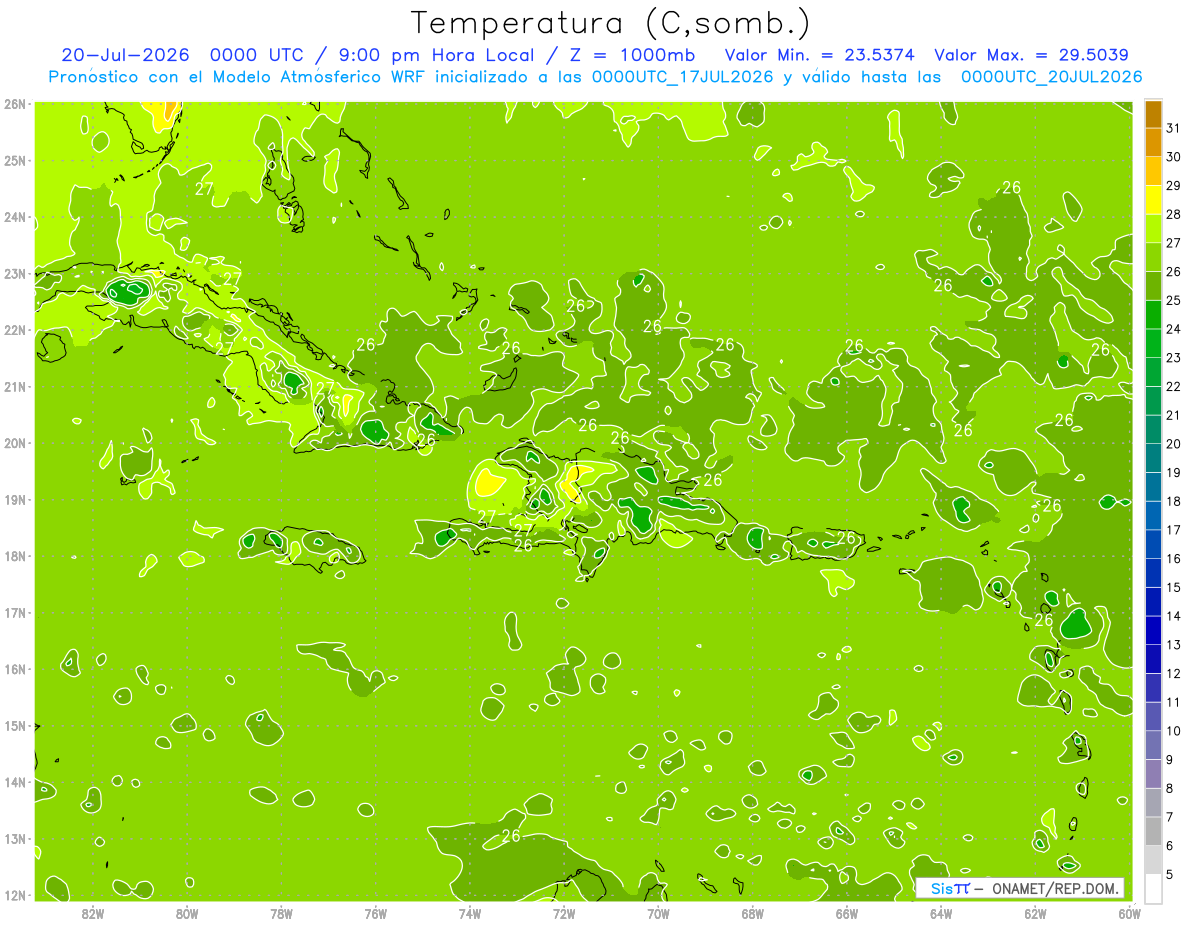Click the brown swatch above legend value 31

click(x=1153, y=114)
